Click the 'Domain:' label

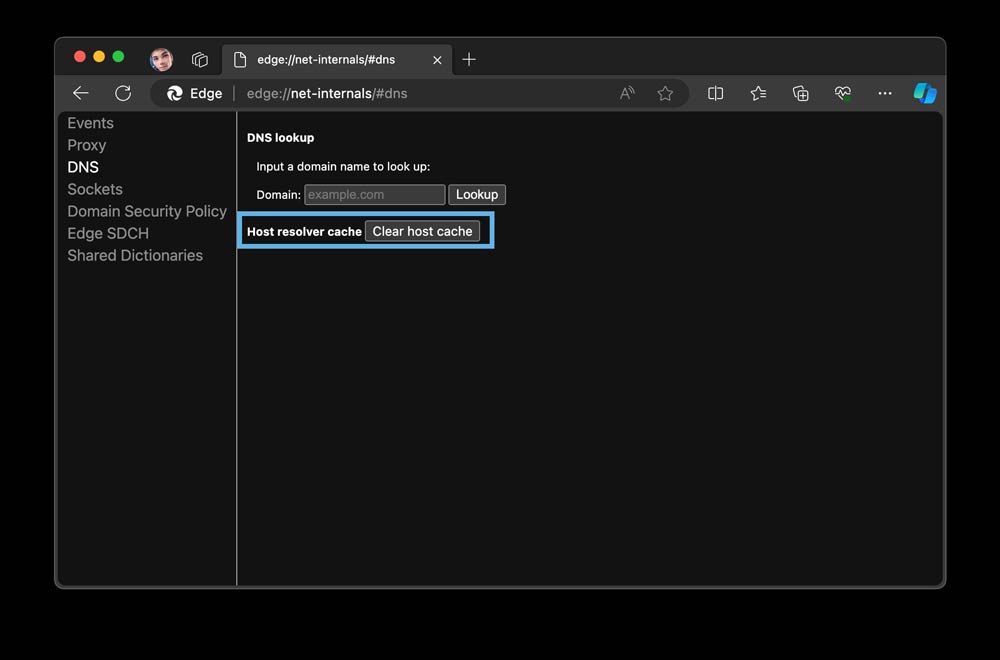click(278, 195)
